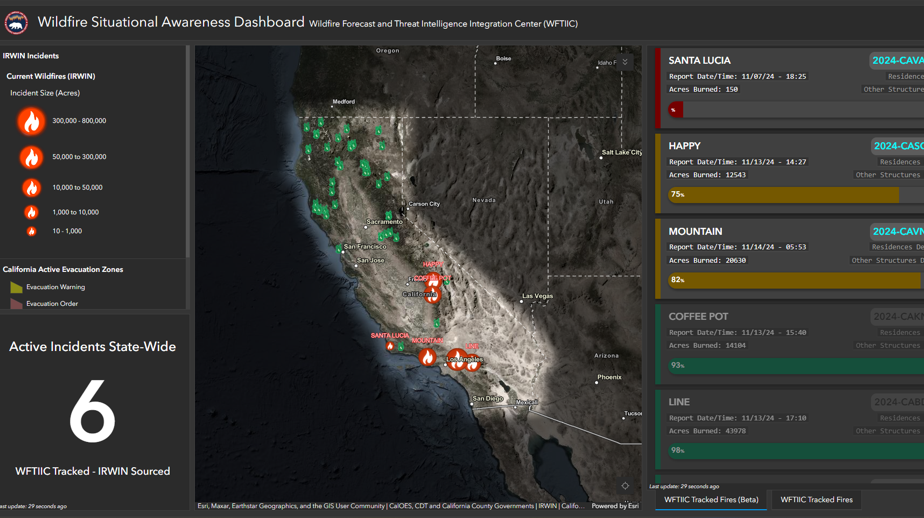The image size is (924, 518).
Task: Click the IRWIN Incidents legend heading
Action: point(31,56)
